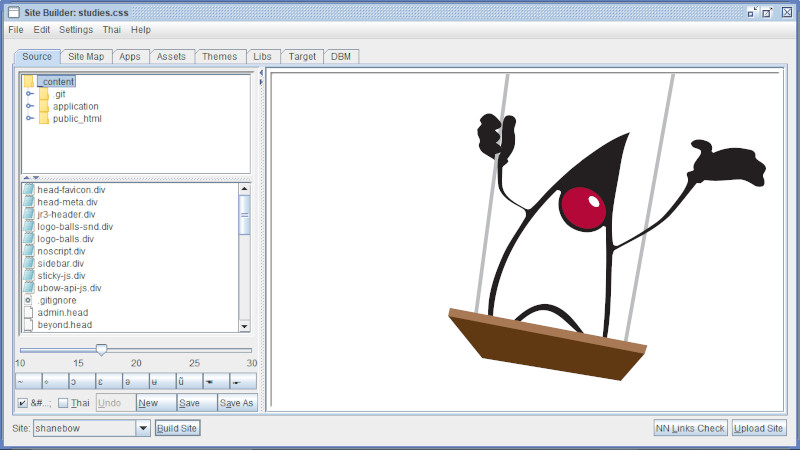Open the Settings menu

click(x=75, y=30)
